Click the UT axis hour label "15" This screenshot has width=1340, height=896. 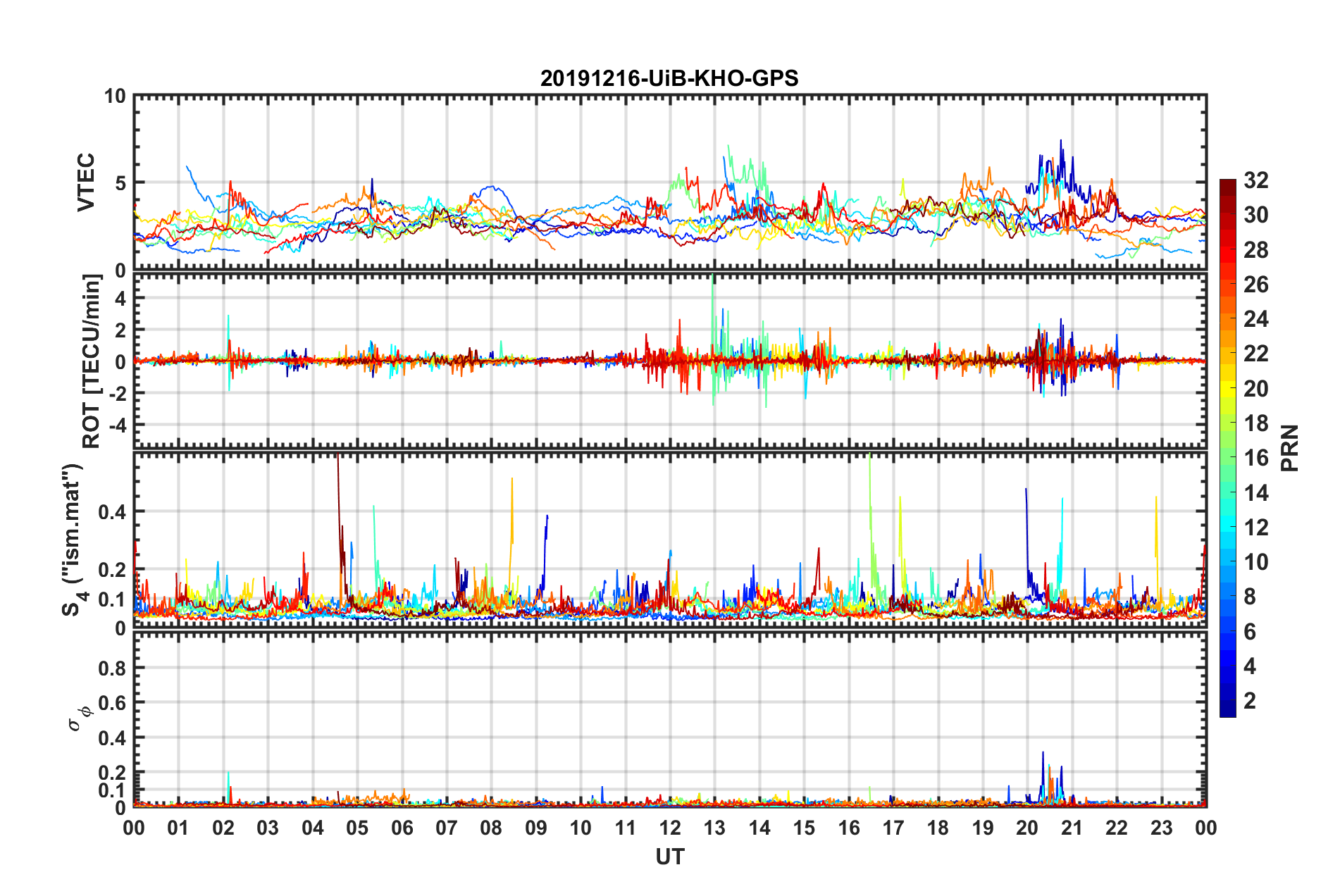coord(804,828)
